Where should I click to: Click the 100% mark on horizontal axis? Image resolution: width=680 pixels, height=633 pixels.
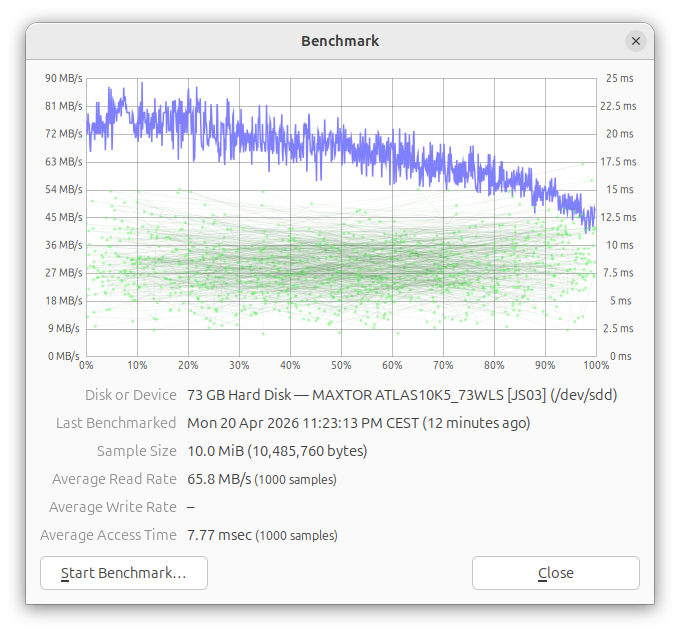pyautogui.click(x=594, y=366)
